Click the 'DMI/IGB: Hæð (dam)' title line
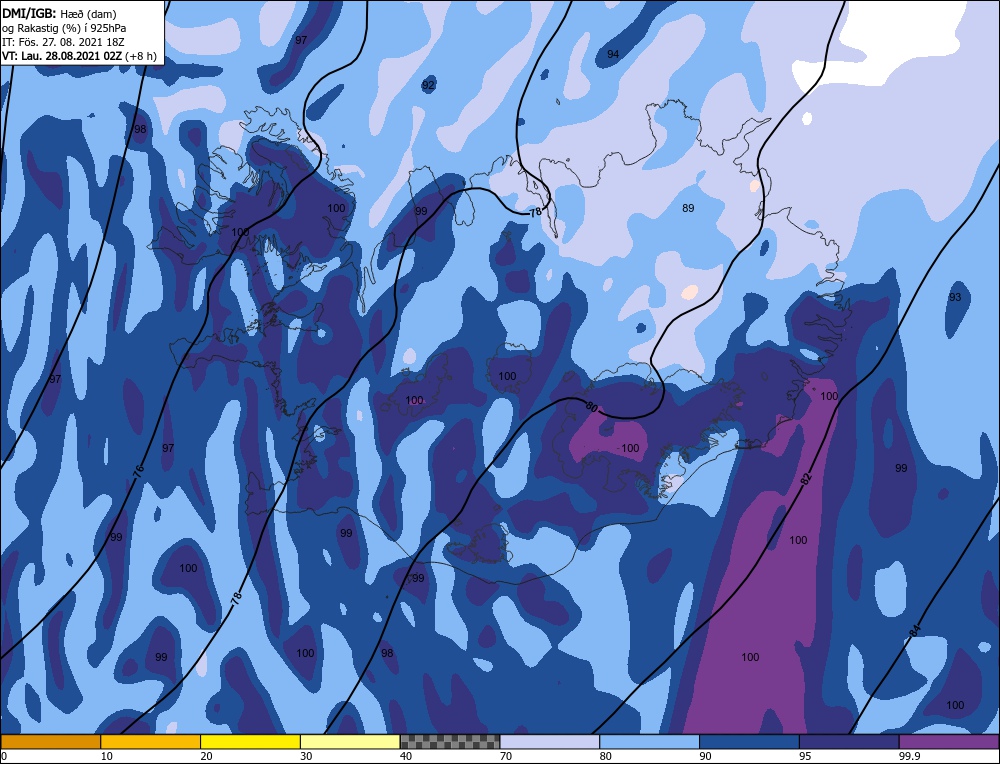The width and height of the screenshot is (1000, 764). 59,13
